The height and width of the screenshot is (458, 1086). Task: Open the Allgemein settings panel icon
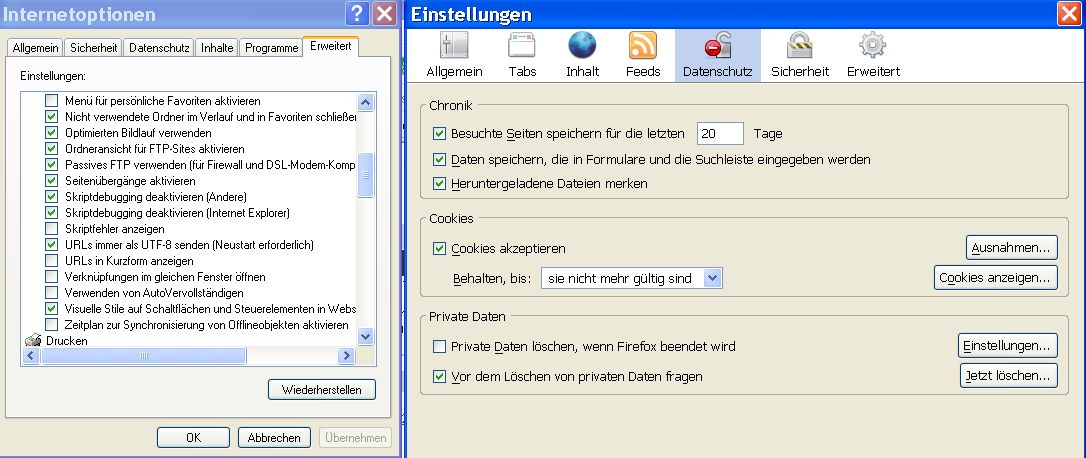(x=454, y=47)
